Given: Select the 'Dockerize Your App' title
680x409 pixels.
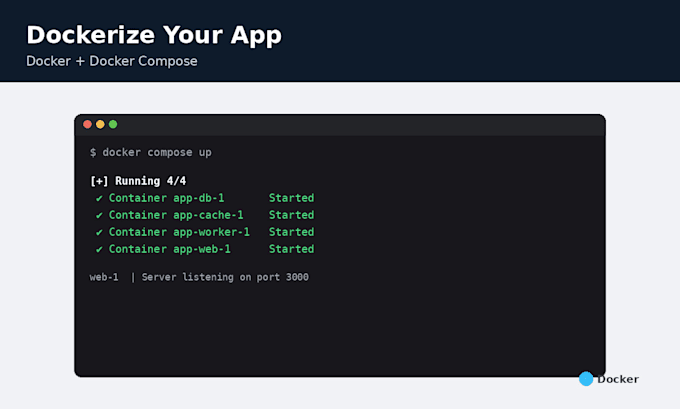Looking at the screenshot, I should [154, 35].
